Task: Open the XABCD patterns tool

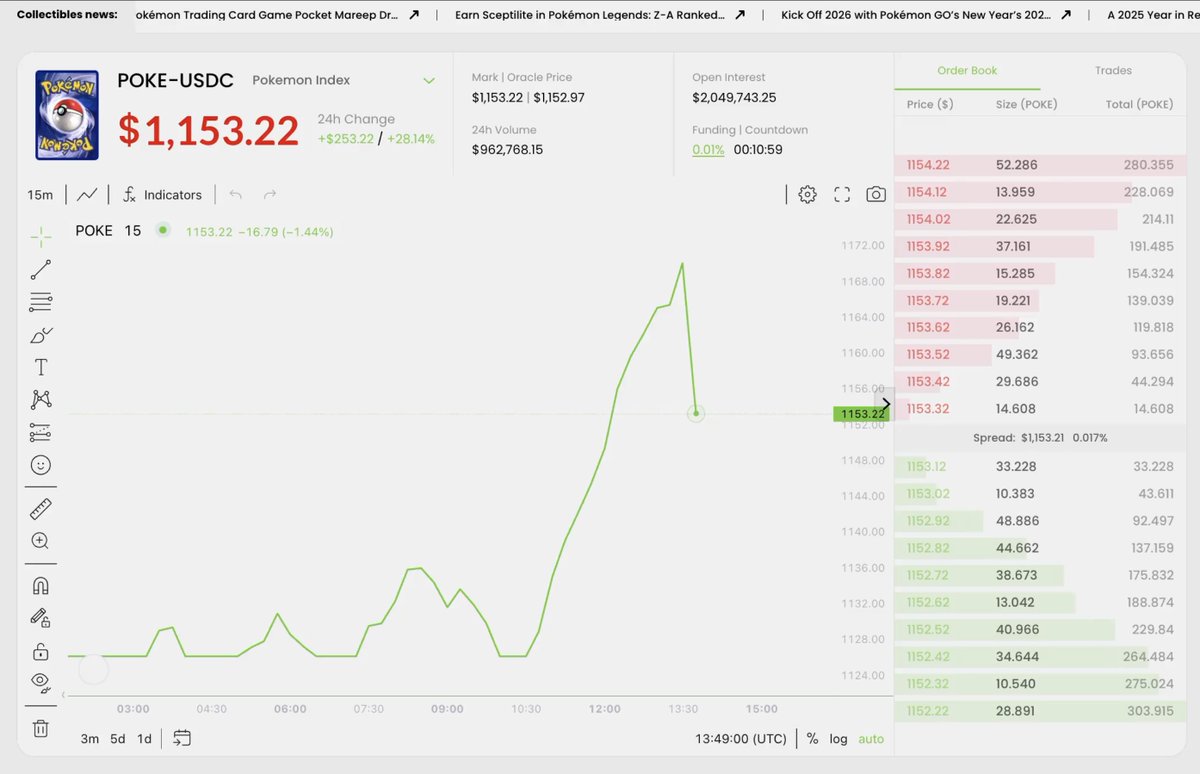Action: pos(40,400)
